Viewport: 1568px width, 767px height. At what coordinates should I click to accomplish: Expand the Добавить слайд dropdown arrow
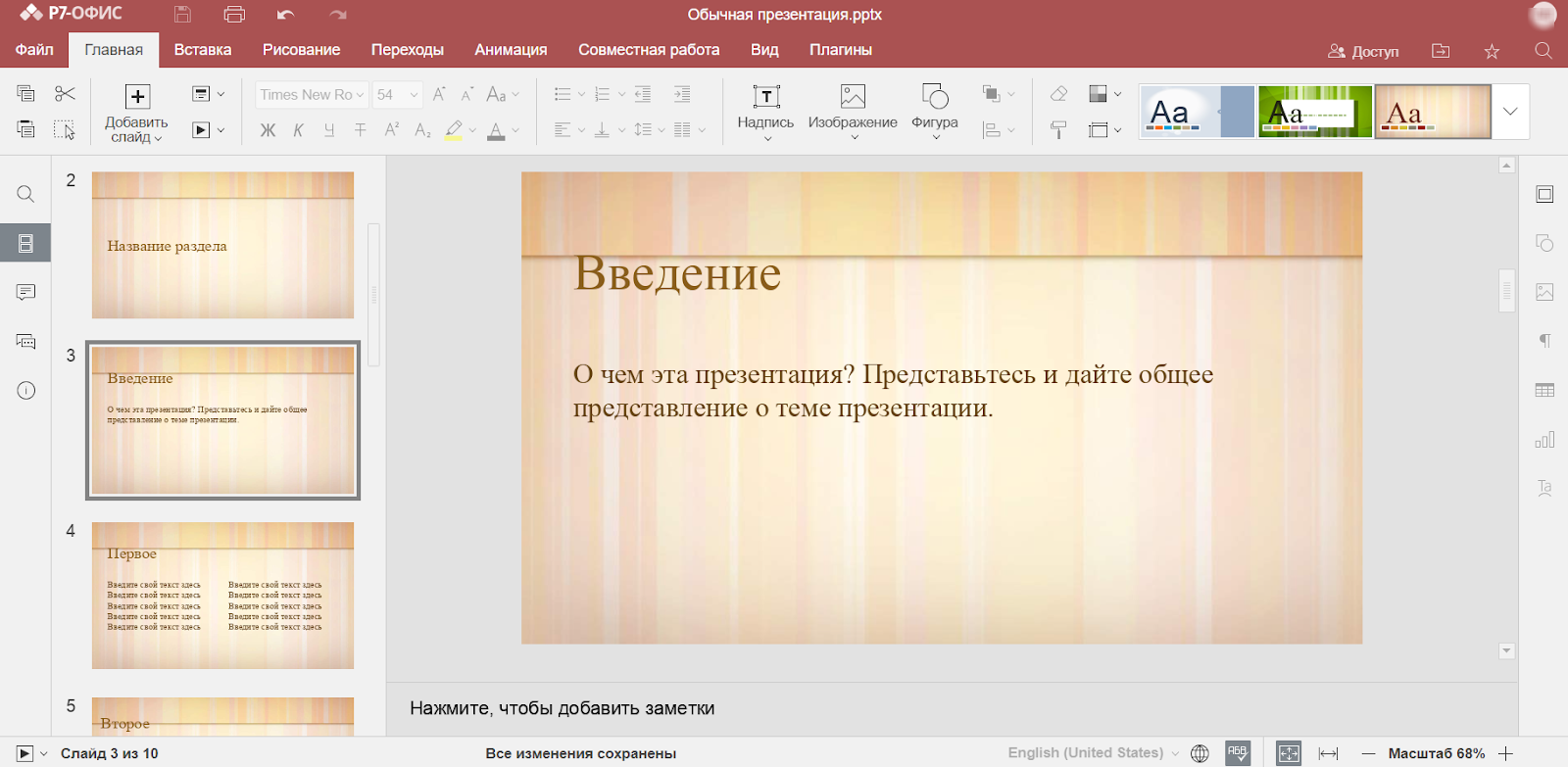(158, 138)
